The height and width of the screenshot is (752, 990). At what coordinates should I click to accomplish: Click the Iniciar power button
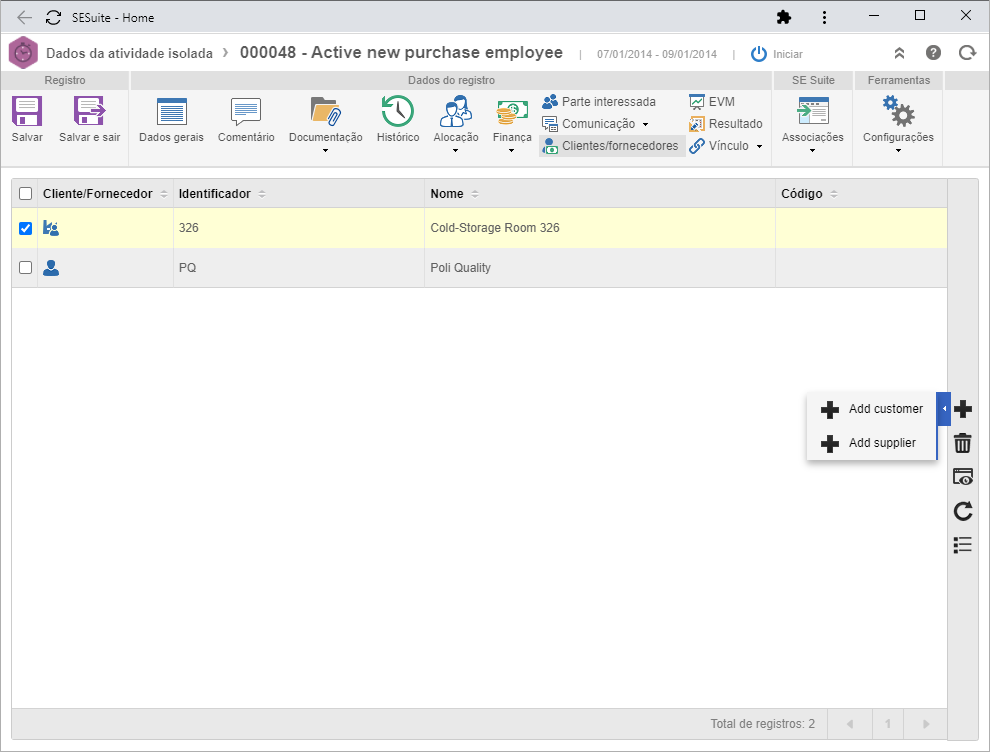[x=777, y=54]
